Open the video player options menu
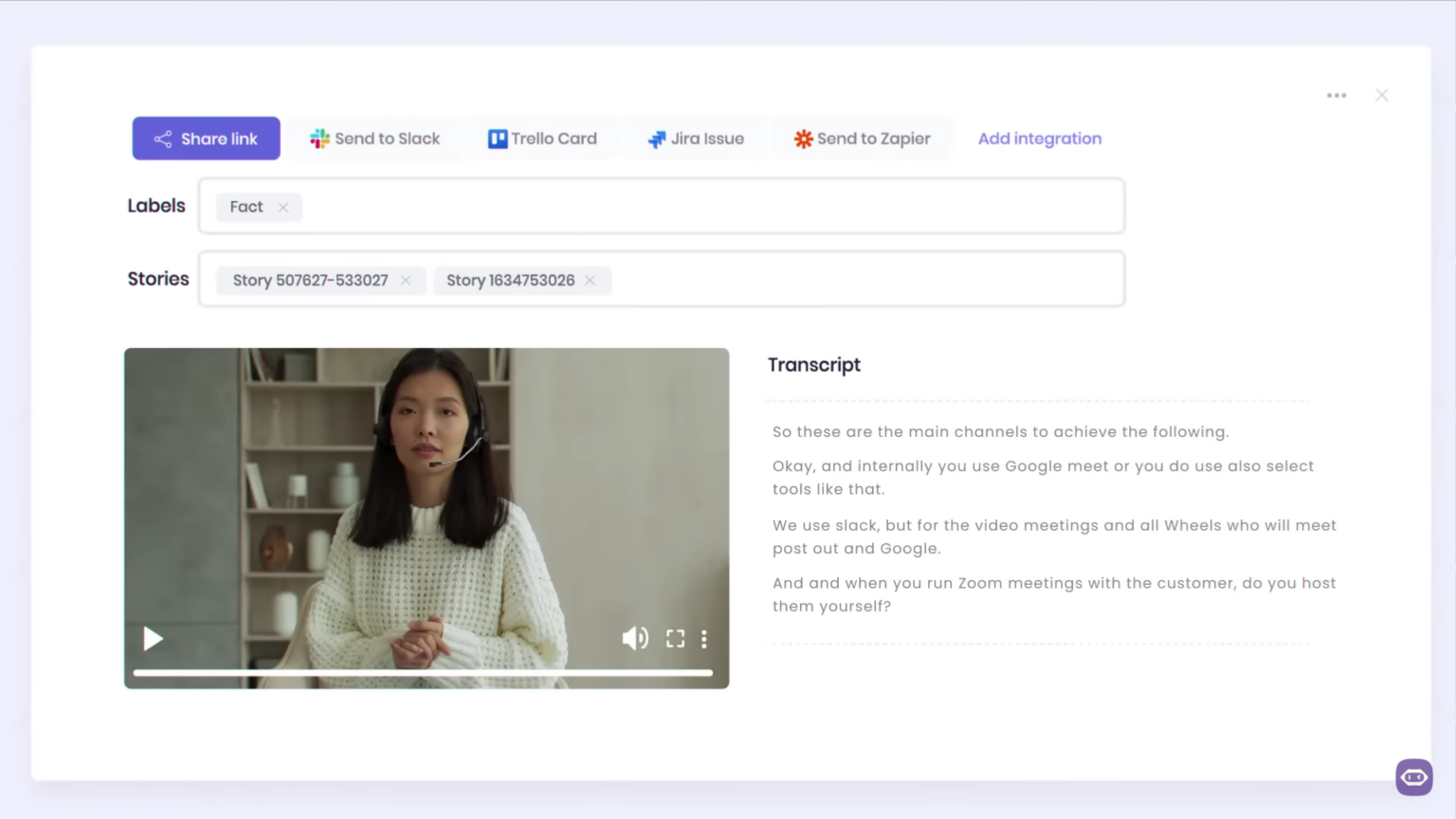1456x819 pixels. pyautogui.click(x=704, y=638)
